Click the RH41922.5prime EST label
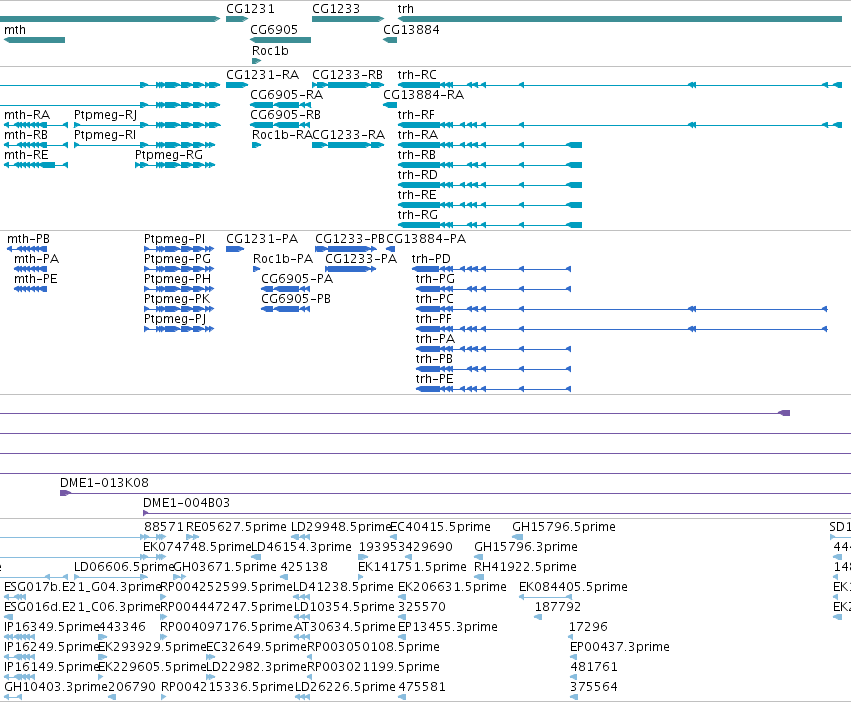Screen dimensions: 851x702 [x=525, y=567]
